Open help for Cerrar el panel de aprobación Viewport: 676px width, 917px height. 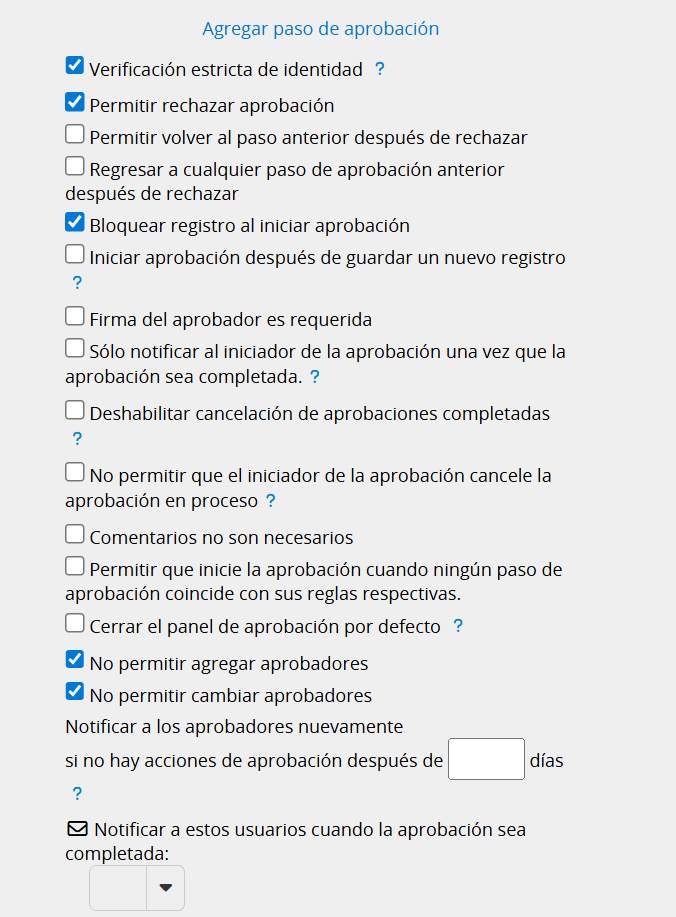pos(458,626)
